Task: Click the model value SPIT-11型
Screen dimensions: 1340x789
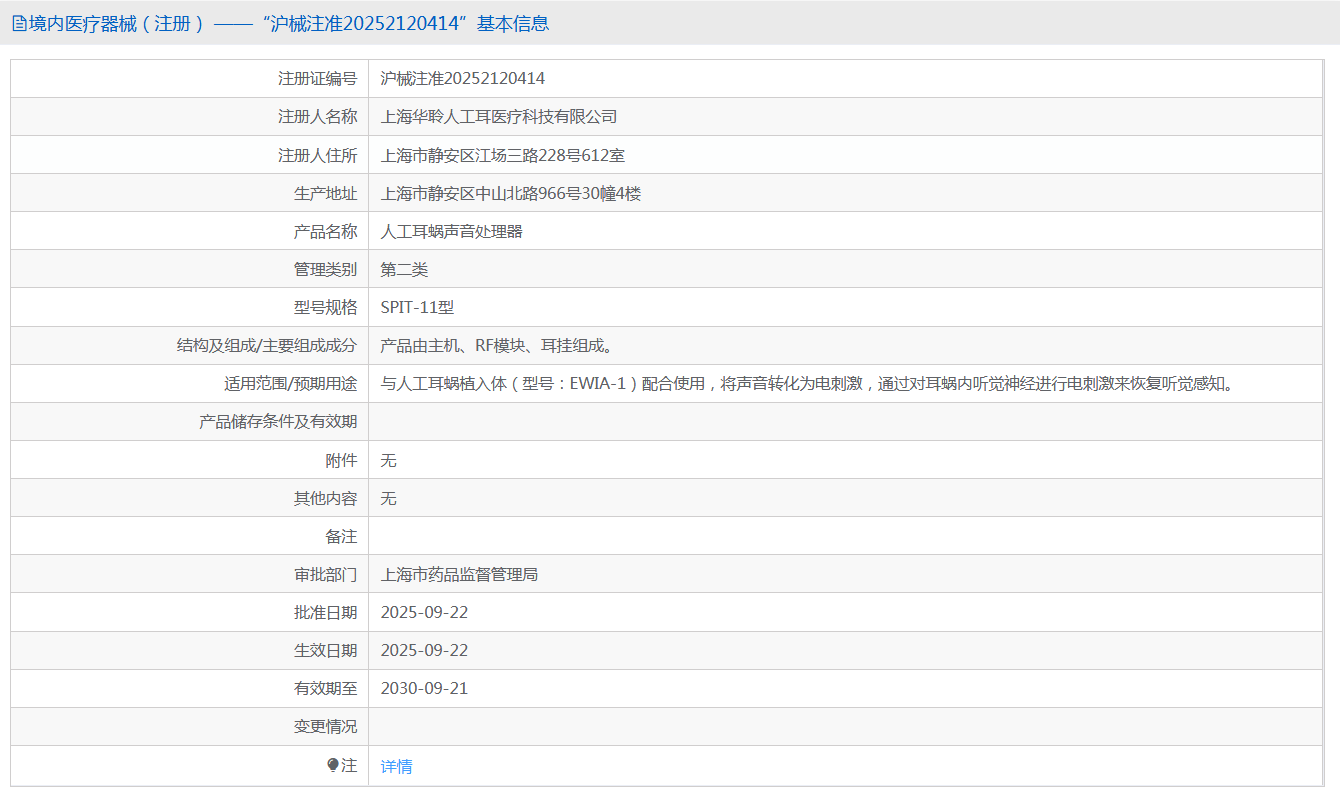Action: click(417, 307)
